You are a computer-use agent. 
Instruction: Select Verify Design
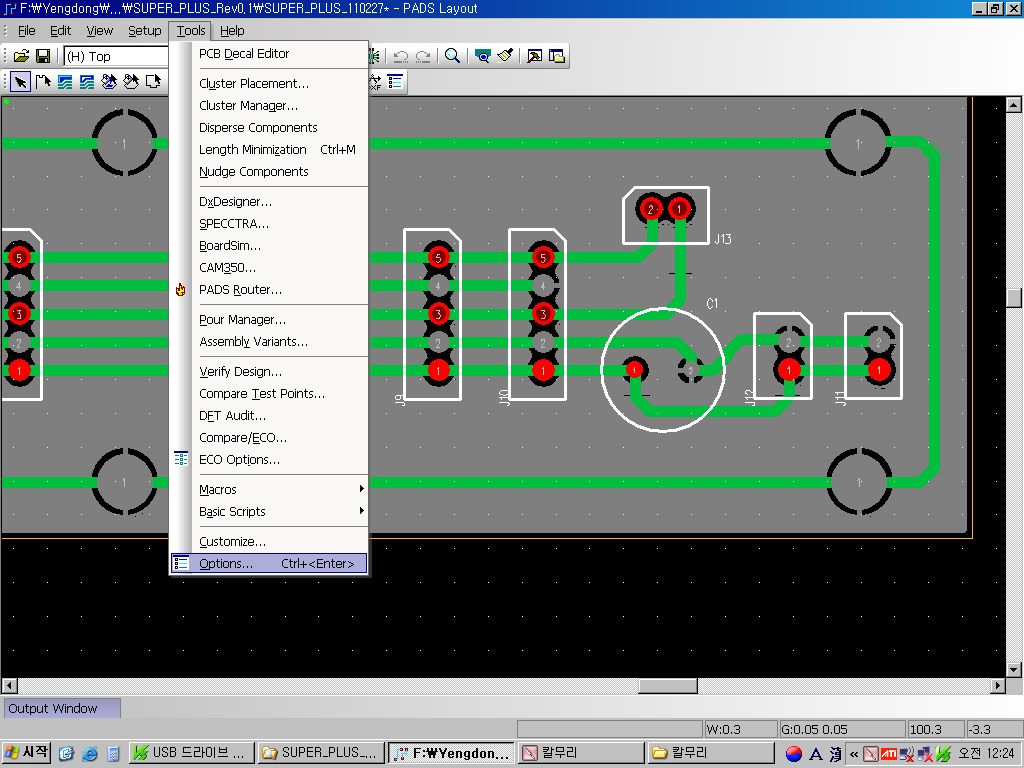(x=270, y=372)
